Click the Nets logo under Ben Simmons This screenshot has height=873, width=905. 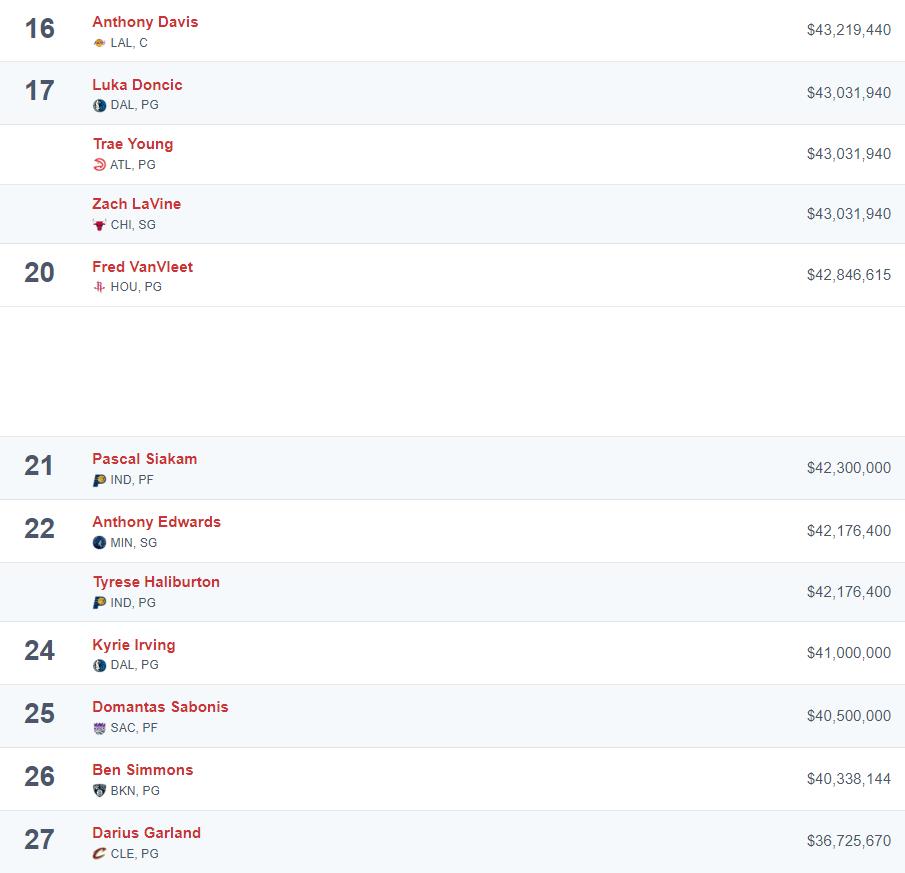99,791
